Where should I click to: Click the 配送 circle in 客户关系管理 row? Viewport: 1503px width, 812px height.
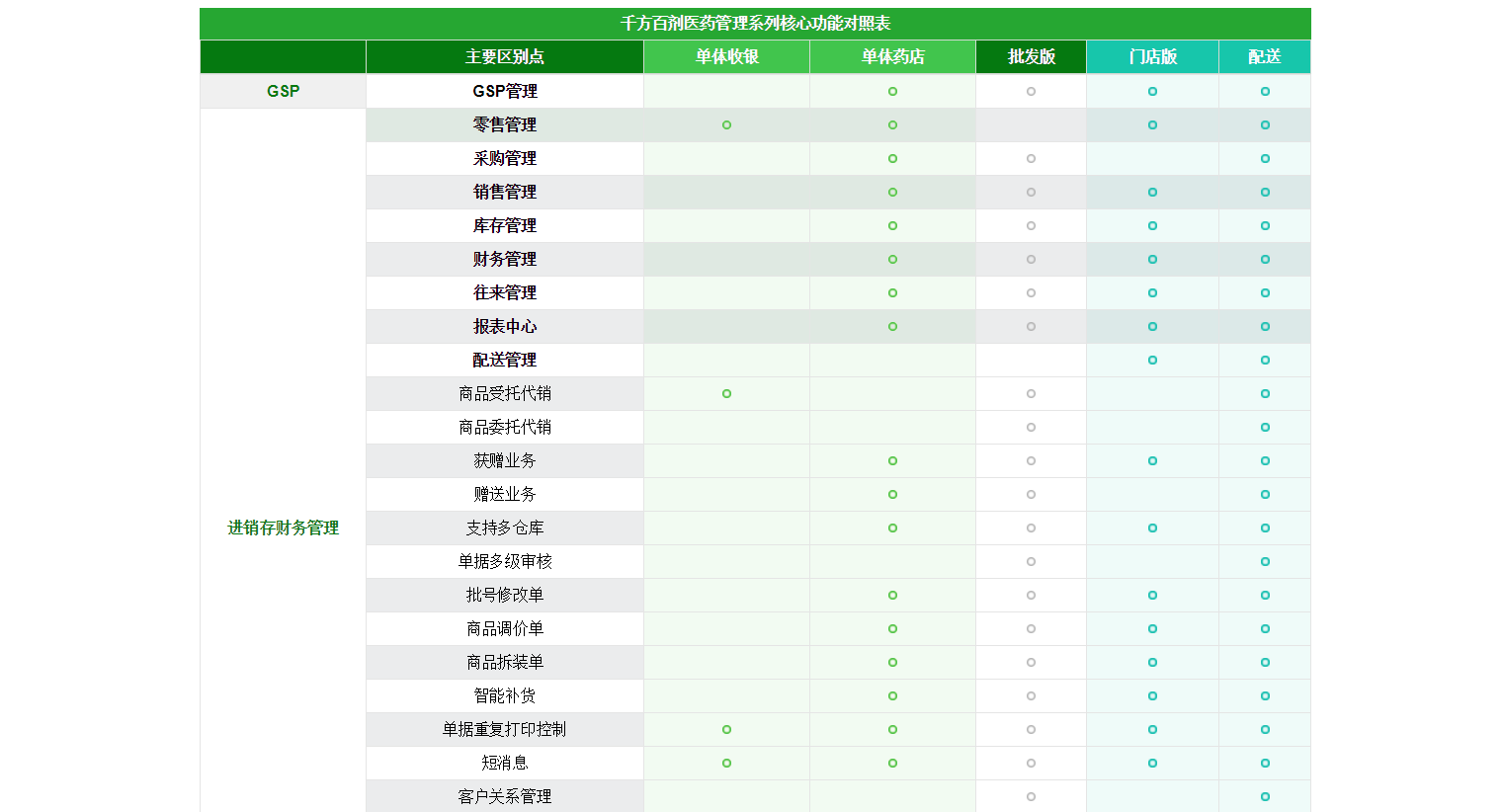click(x=1265, y=796)
